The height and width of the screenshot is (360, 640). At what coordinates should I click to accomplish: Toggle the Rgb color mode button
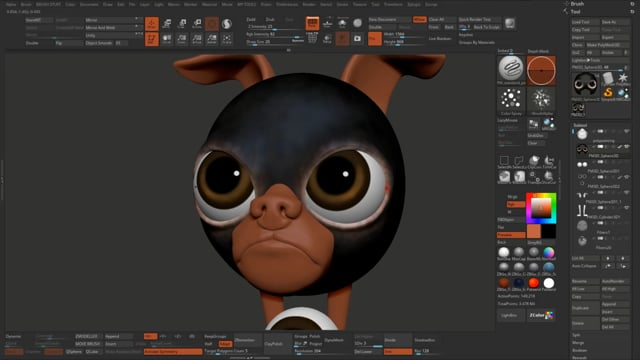[516, 204]
